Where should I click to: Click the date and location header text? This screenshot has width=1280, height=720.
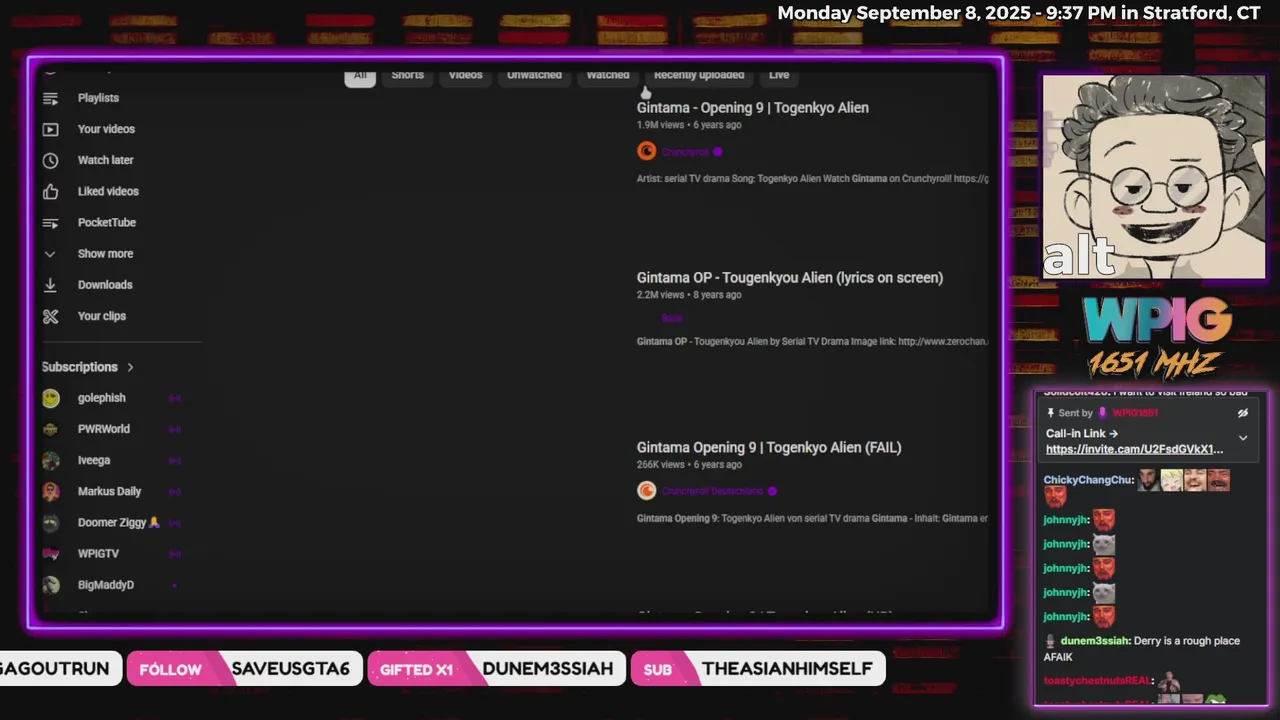pyautogui.click(x=1018, y=13)
